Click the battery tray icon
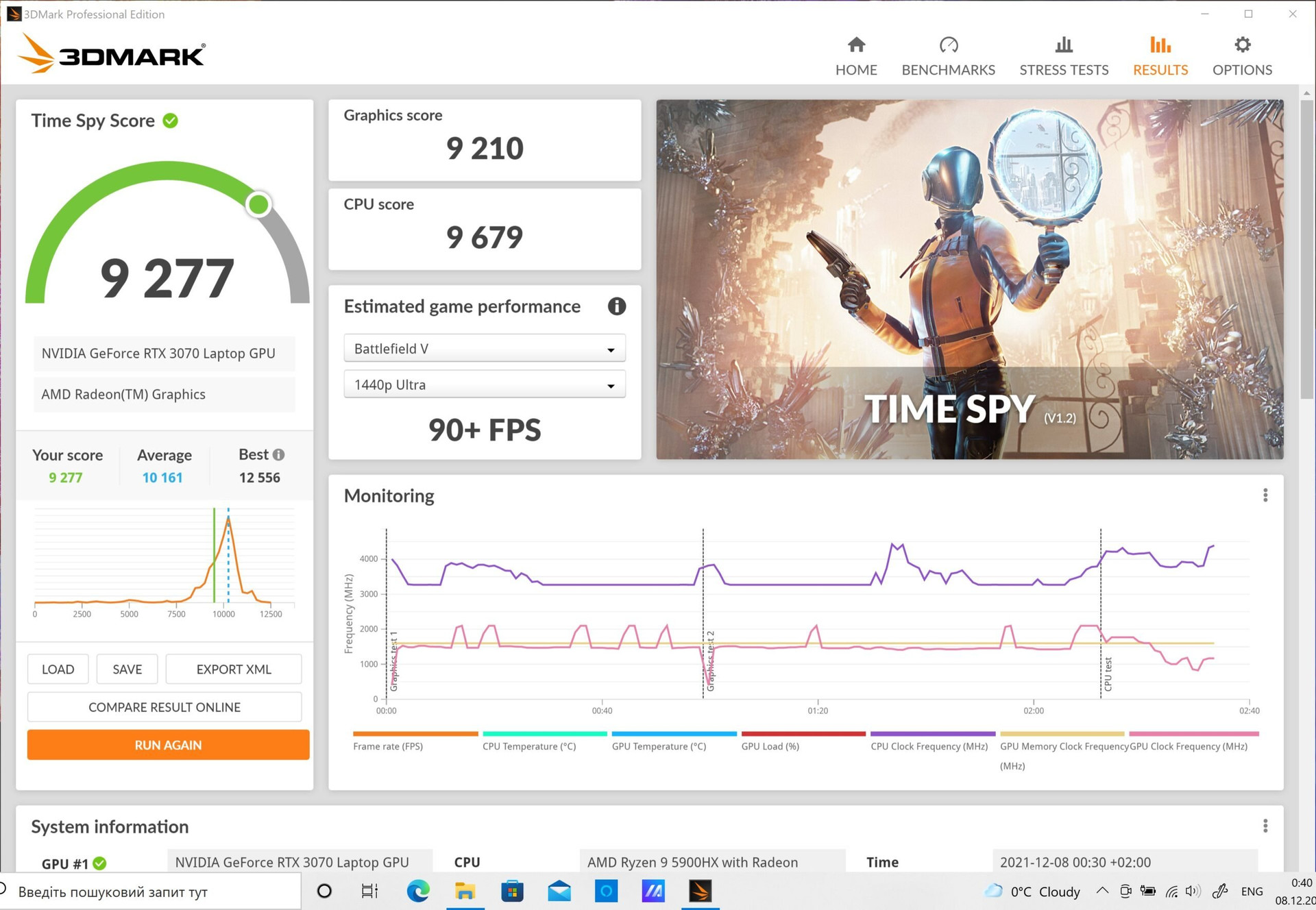Screen dimensions: 1316x910 1148,891
